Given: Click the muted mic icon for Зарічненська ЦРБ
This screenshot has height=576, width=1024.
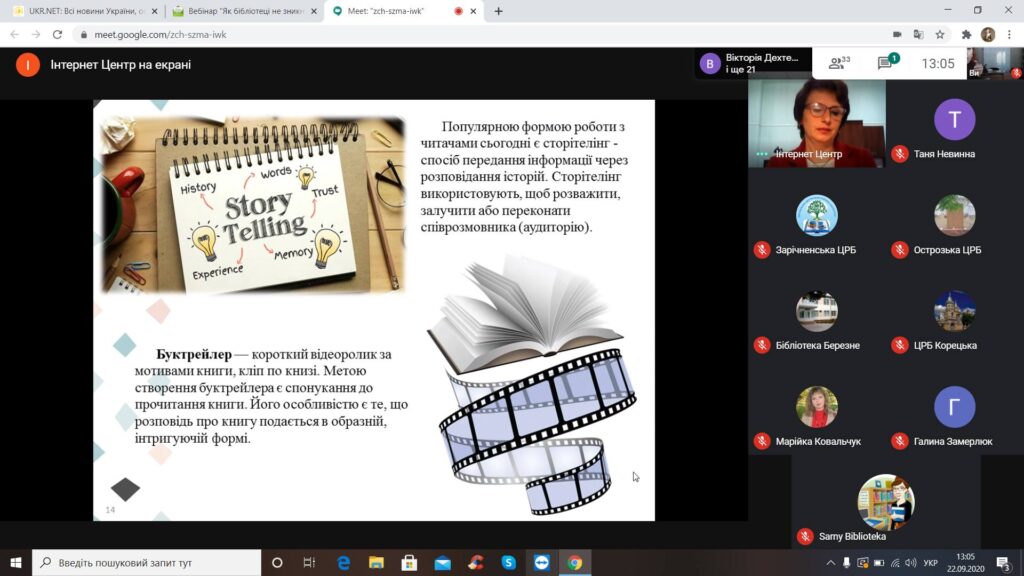Looking at the screenshot, I should pos(761,250).
